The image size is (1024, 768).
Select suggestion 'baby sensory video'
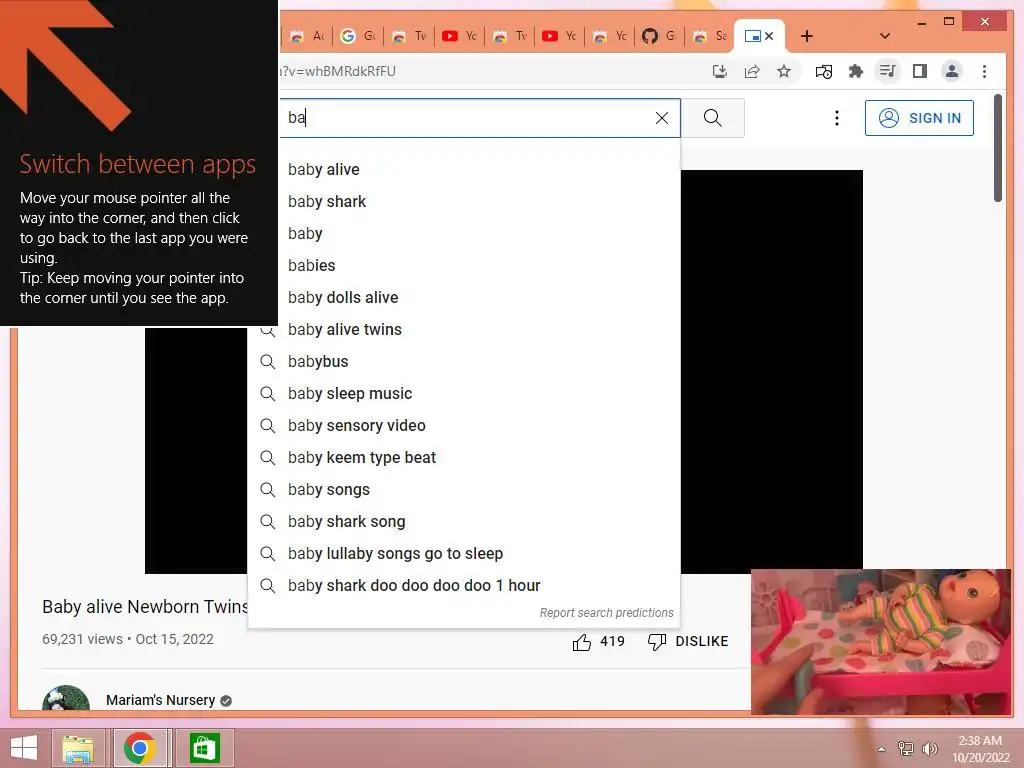(x=464, y=425)
